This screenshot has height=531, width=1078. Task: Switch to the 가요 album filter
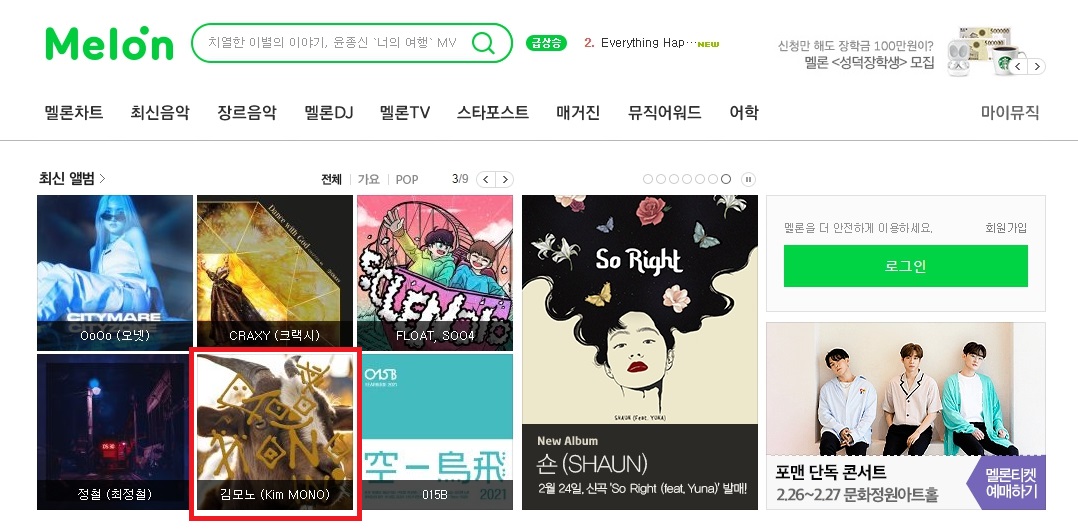pos(369,180)
